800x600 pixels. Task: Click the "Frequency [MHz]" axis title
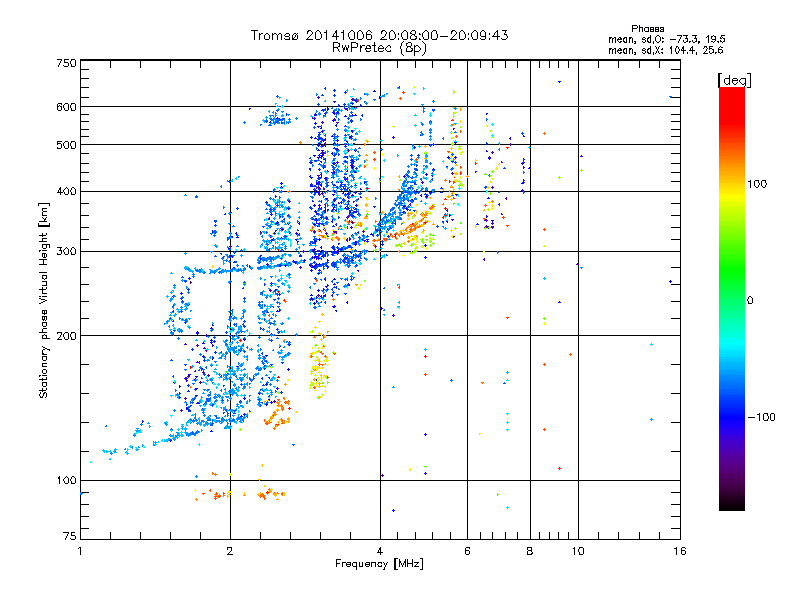(379, 564)
